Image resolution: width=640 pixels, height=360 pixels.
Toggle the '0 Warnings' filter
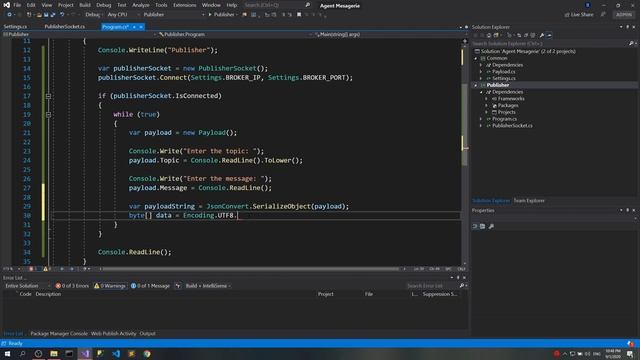(110, 286)
